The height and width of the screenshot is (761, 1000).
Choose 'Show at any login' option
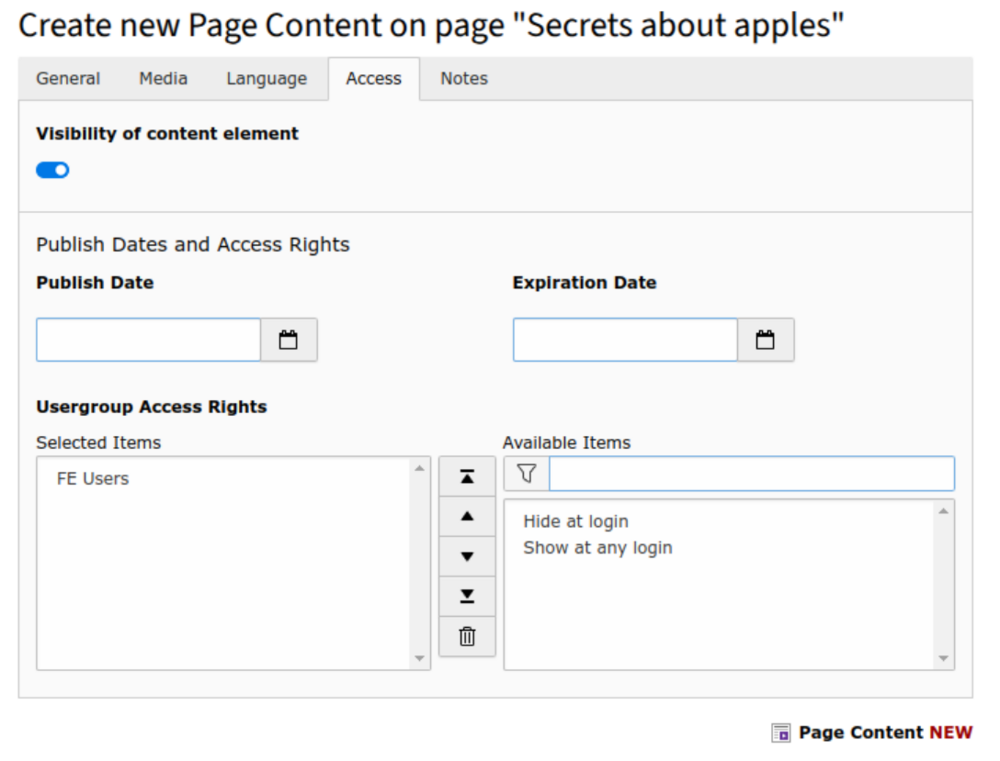point(598,548)
